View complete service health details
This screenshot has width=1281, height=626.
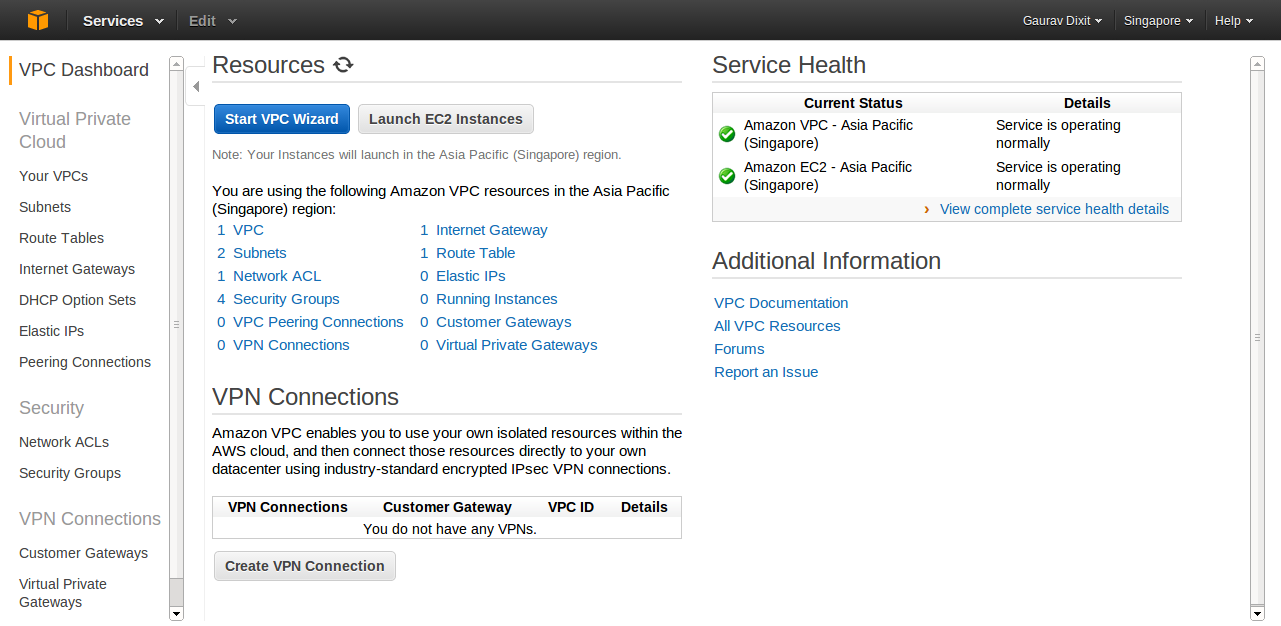point(1054,209)
